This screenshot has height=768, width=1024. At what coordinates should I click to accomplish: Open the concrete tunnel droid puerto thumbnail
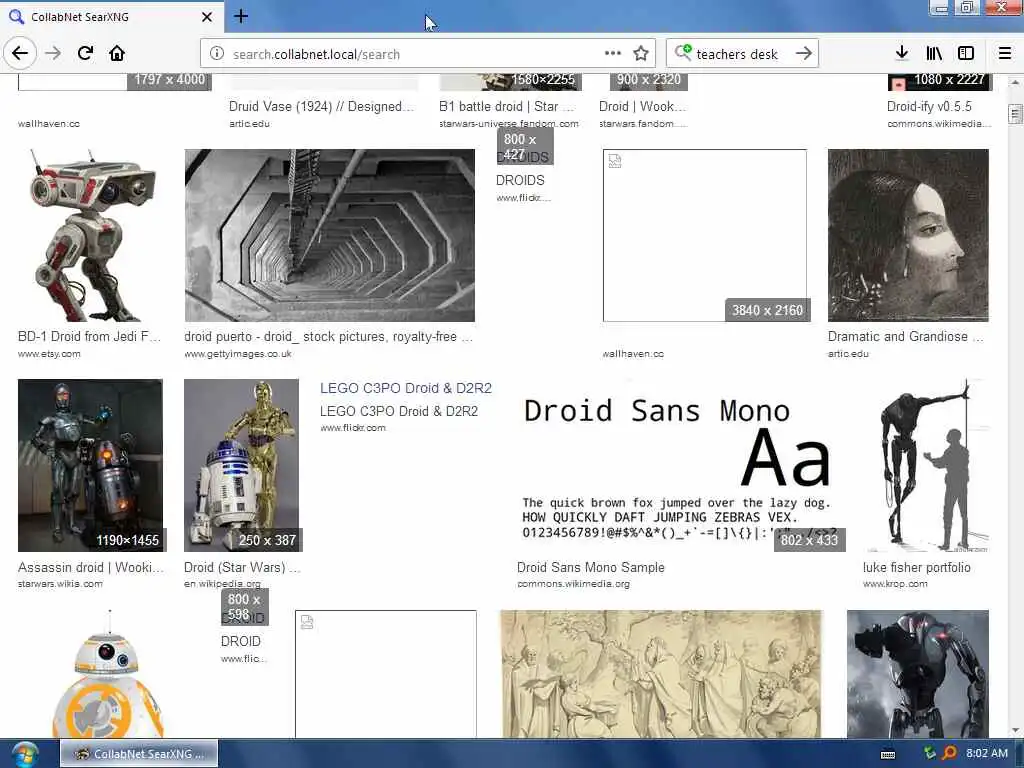click(329, 235)
